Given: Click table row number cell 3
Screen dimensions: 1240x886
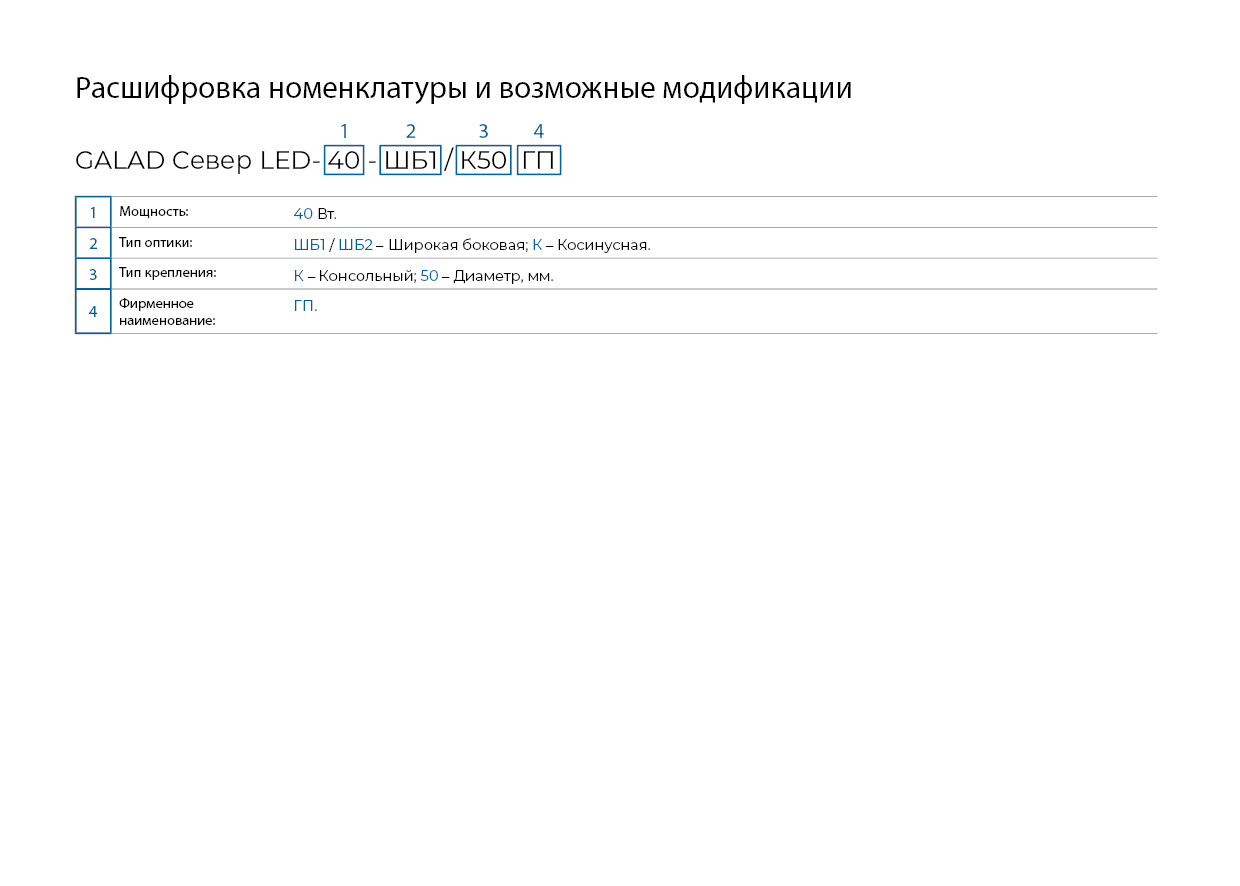Looking at the screenshot, I should (x=93, y=274).
